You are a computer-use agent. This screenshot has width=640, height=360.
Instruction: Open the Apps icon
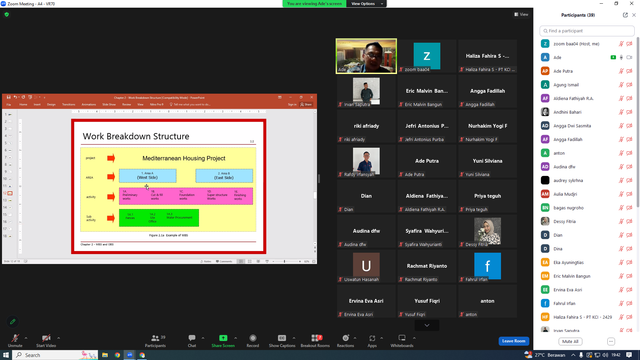[372, 338]
